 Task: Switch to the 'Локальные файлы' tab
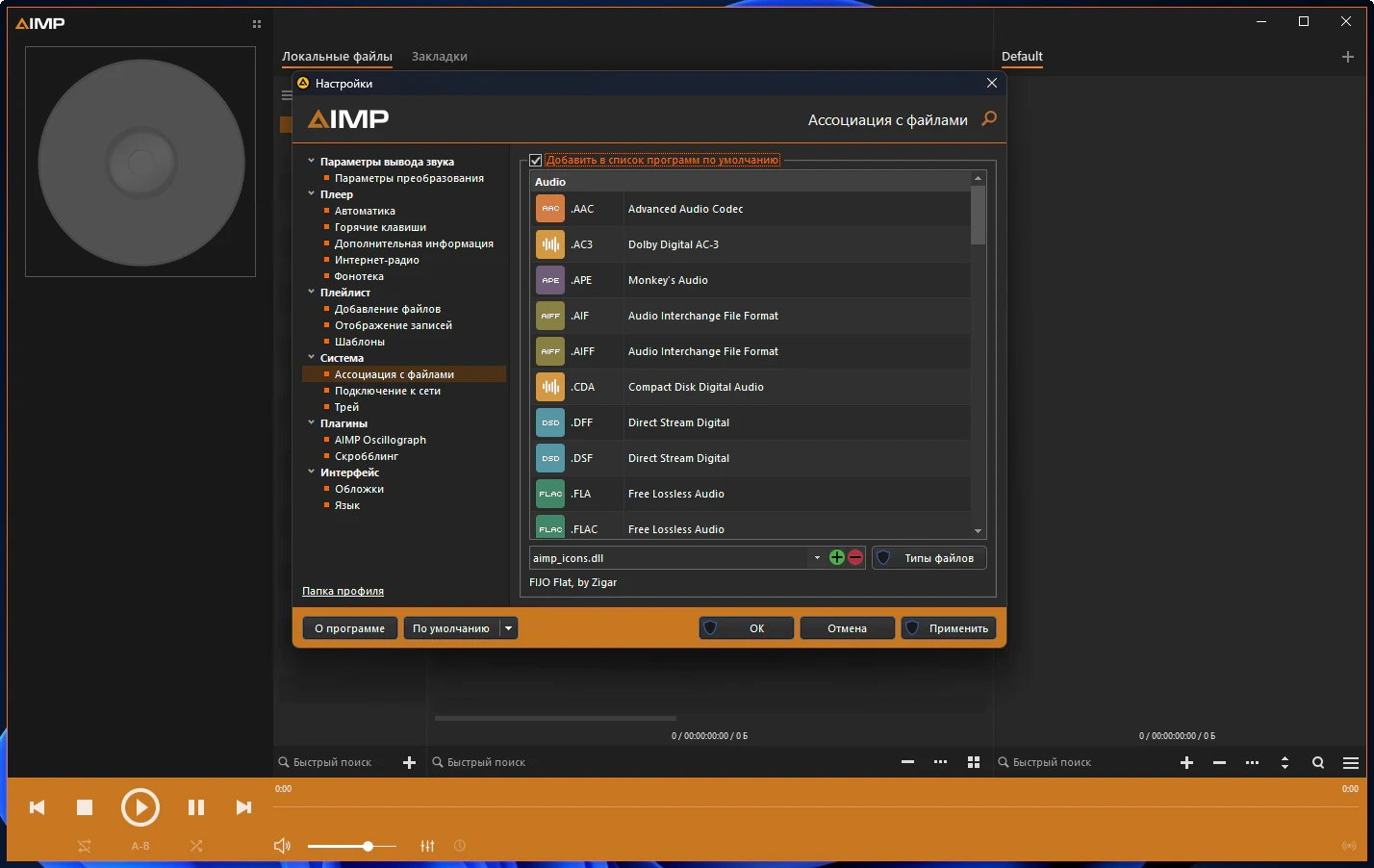(x=337, y=57)
